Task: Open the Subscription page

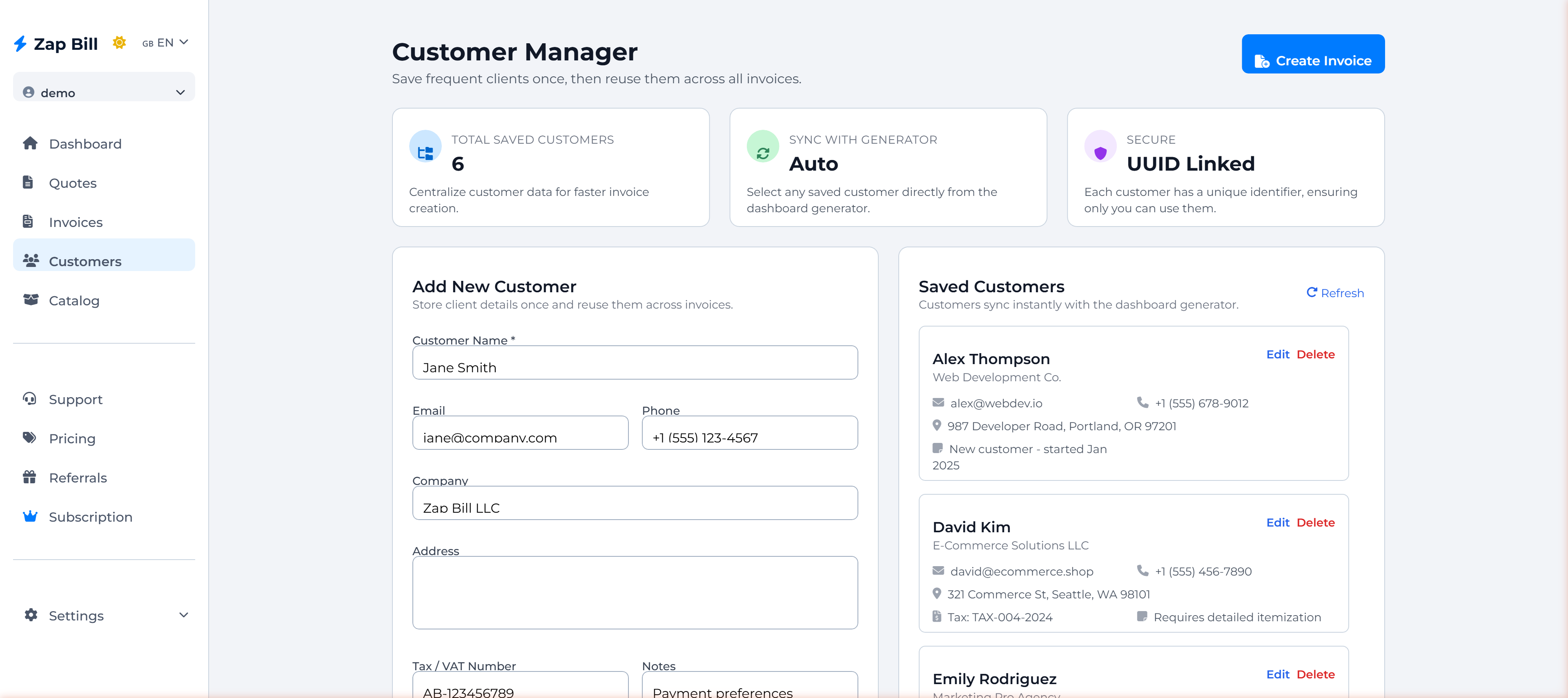Action: pos(103,517)
